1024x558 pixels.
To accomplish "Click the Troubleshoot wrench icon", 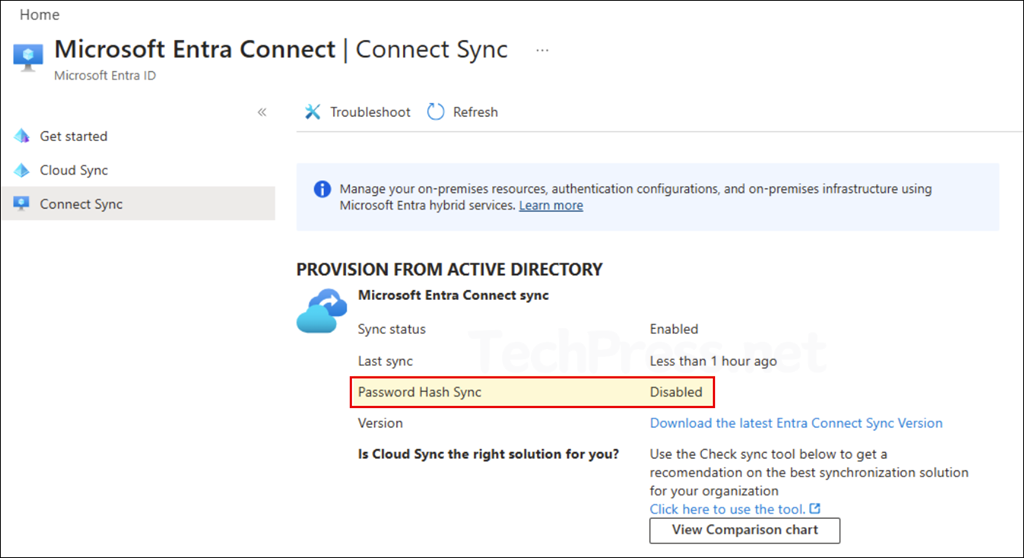I will tap(313, 112).
